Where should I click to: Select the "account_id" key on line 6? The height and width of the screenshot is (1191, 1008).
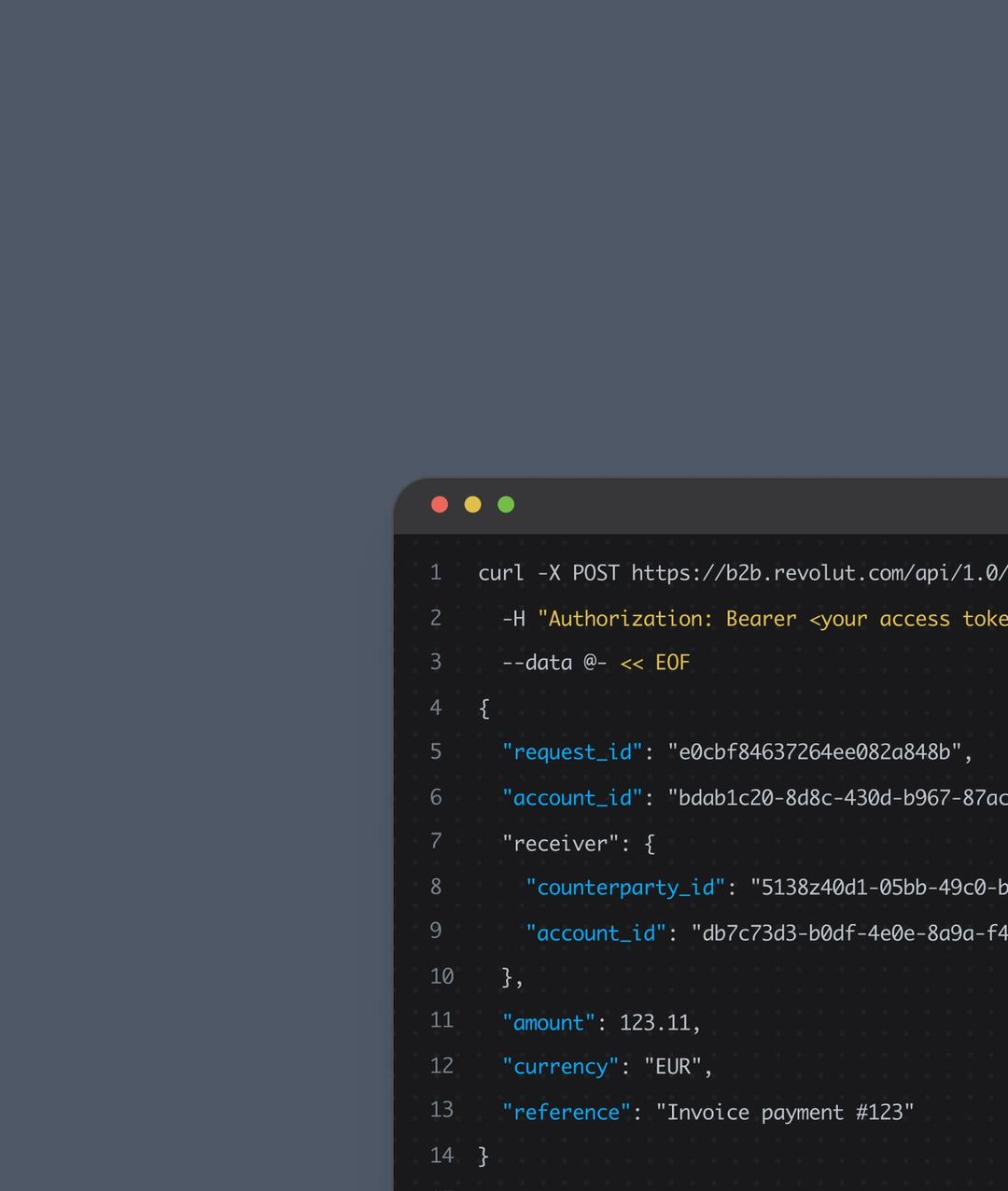572,798
